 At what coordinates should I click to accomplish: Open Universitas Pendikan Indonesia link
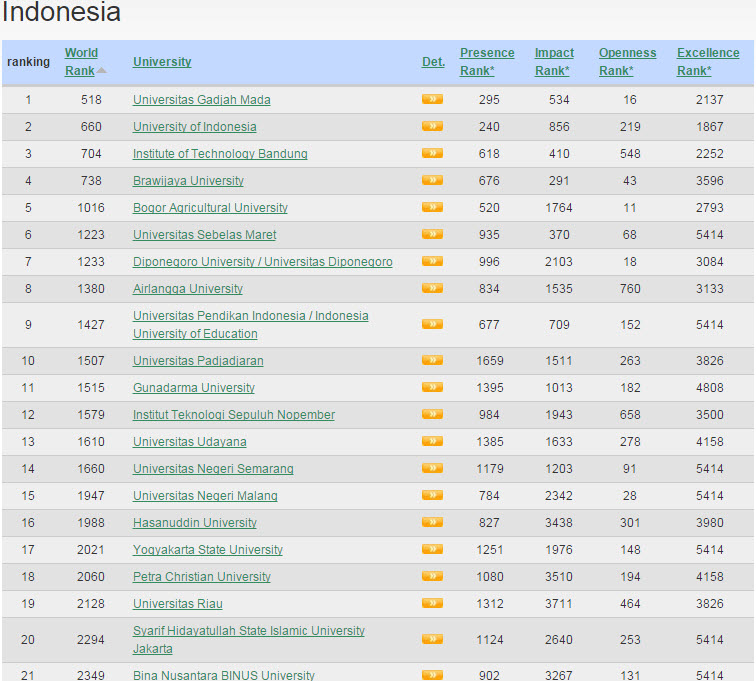250,325
